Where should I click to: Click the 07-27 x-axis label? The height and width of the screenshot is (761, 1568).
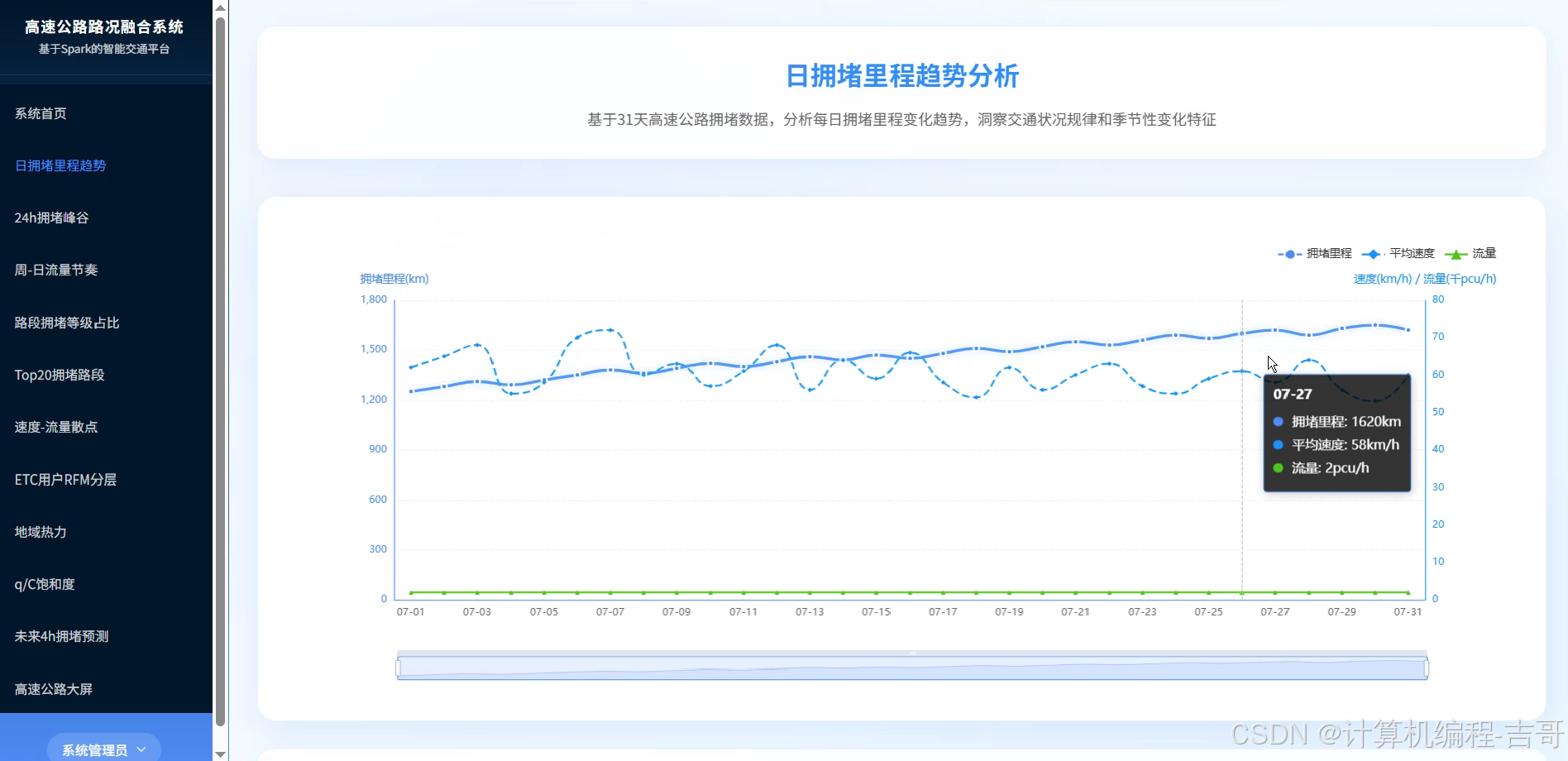pos(1274,612)
